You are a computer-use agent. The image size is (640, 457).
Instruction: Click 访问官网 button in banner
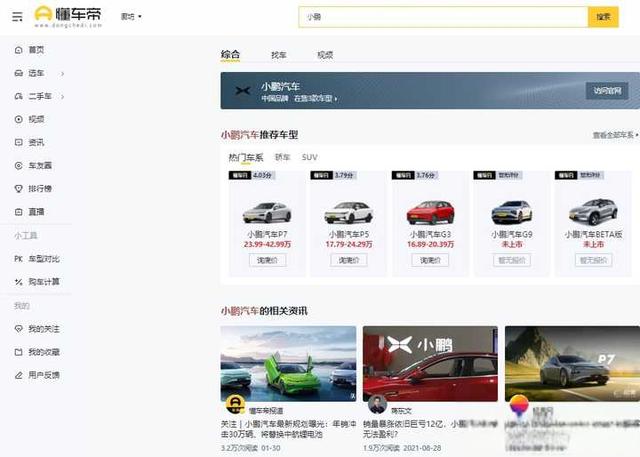click(607, 91)
